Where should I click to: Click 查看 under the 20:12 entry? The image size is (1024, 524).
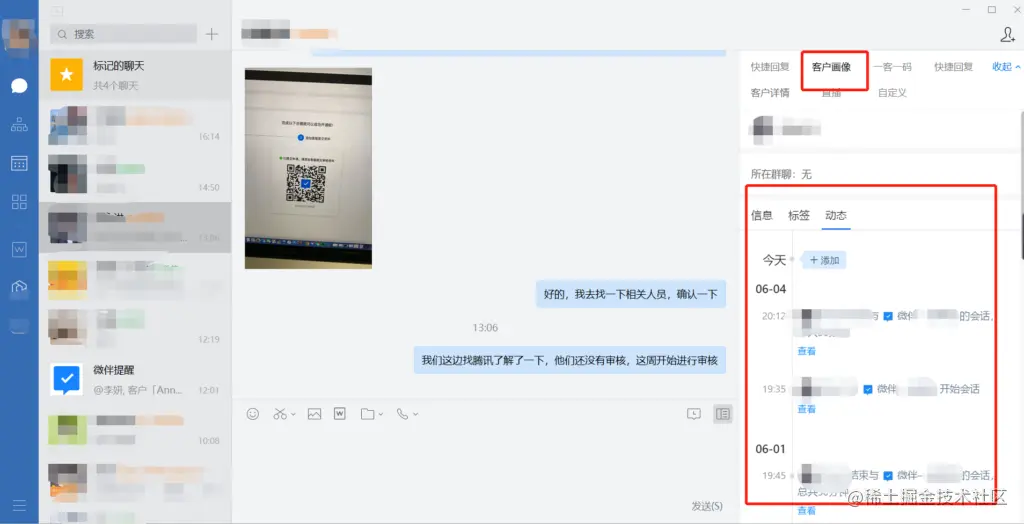click(x=807, y=352)
